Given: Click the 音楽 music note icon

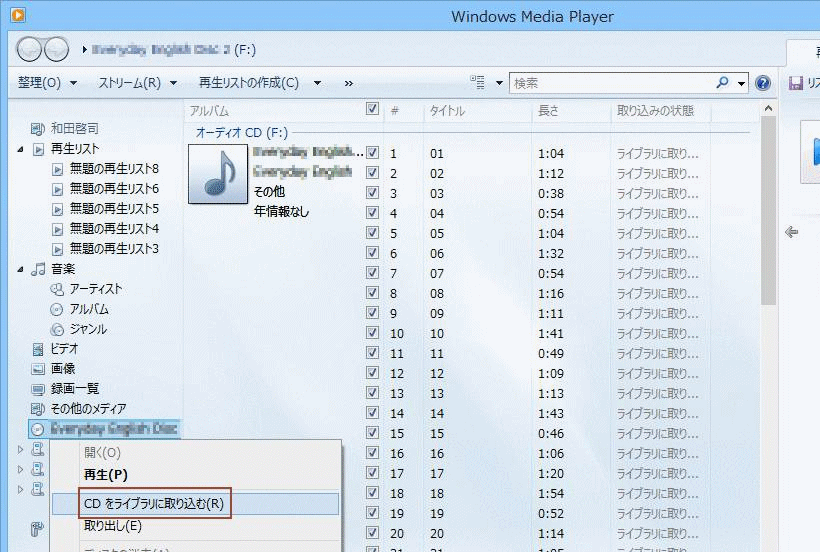Looking at the screenshot, I should pos(38,269).
